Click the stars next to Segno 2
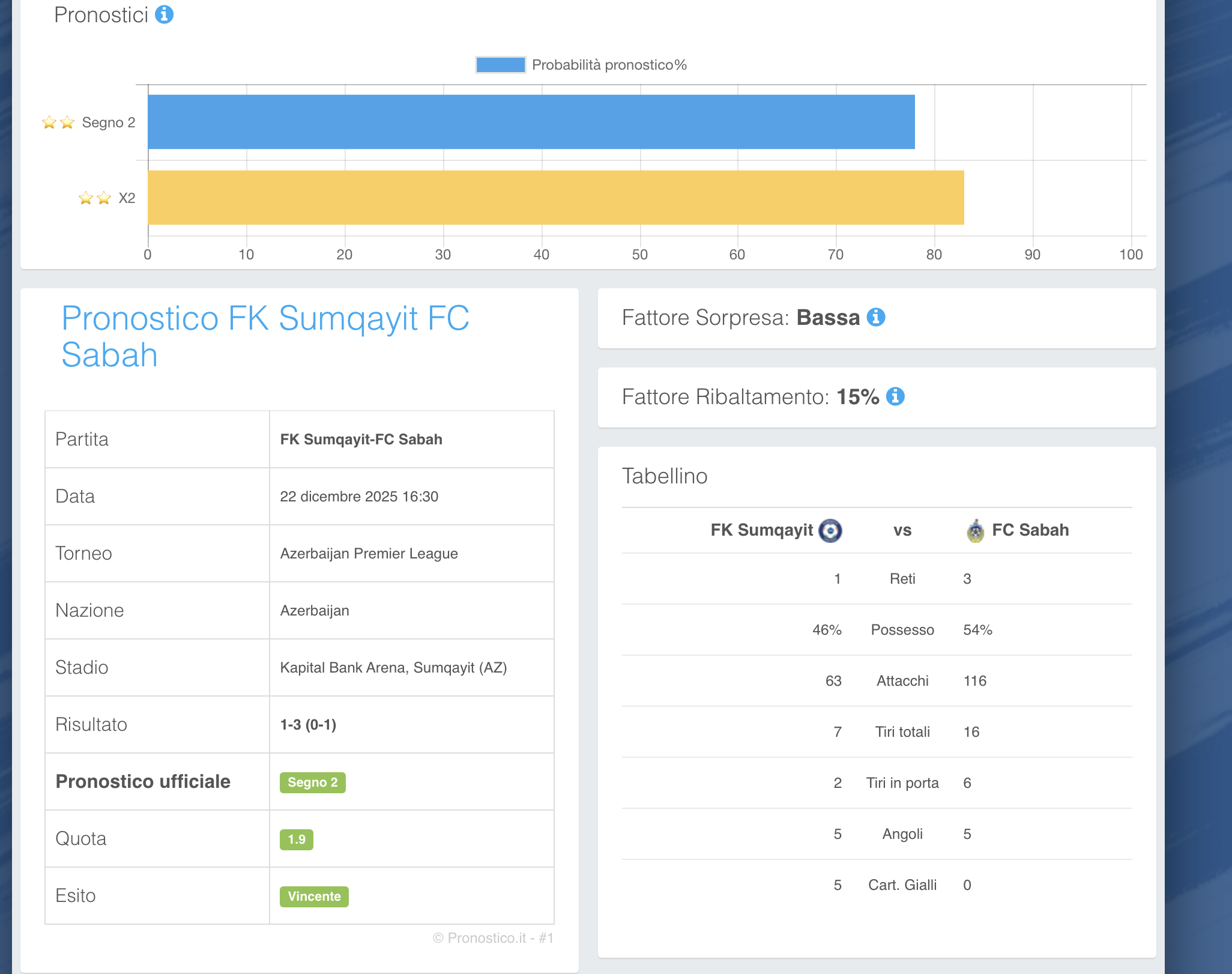1232x974 pixels. 58,123
